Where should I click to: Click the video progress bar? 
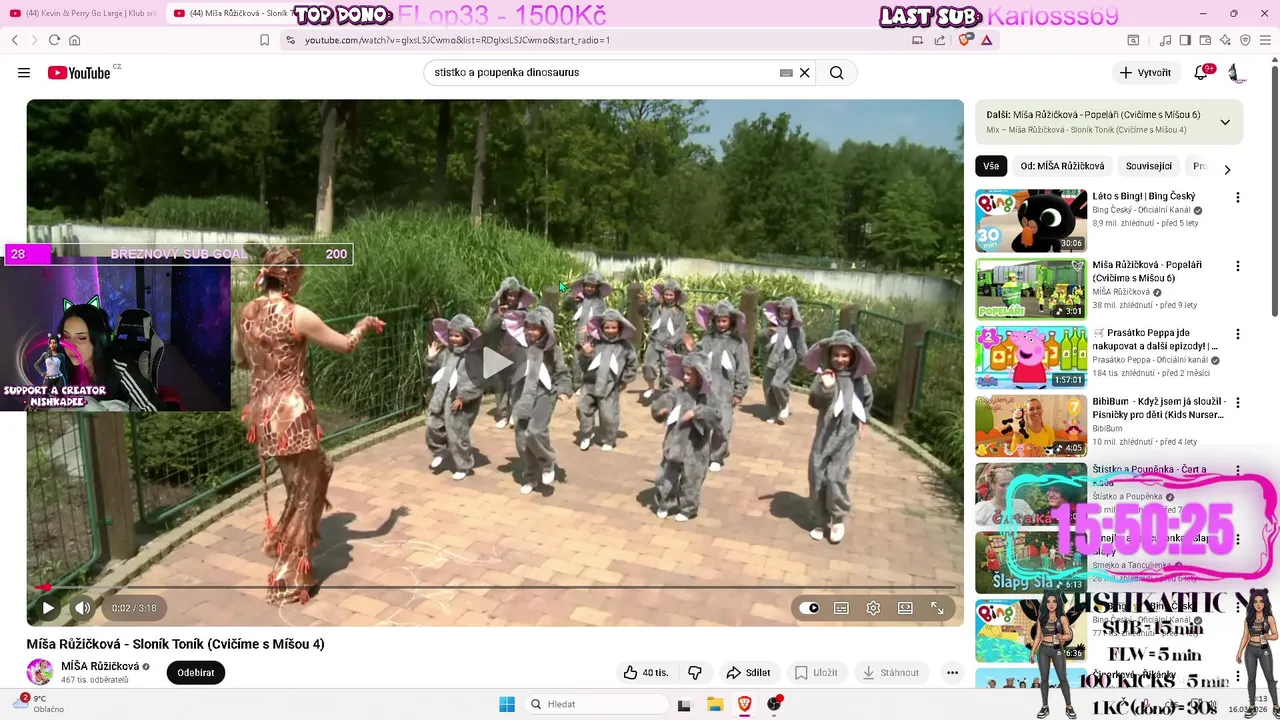(x=495, y=587)
